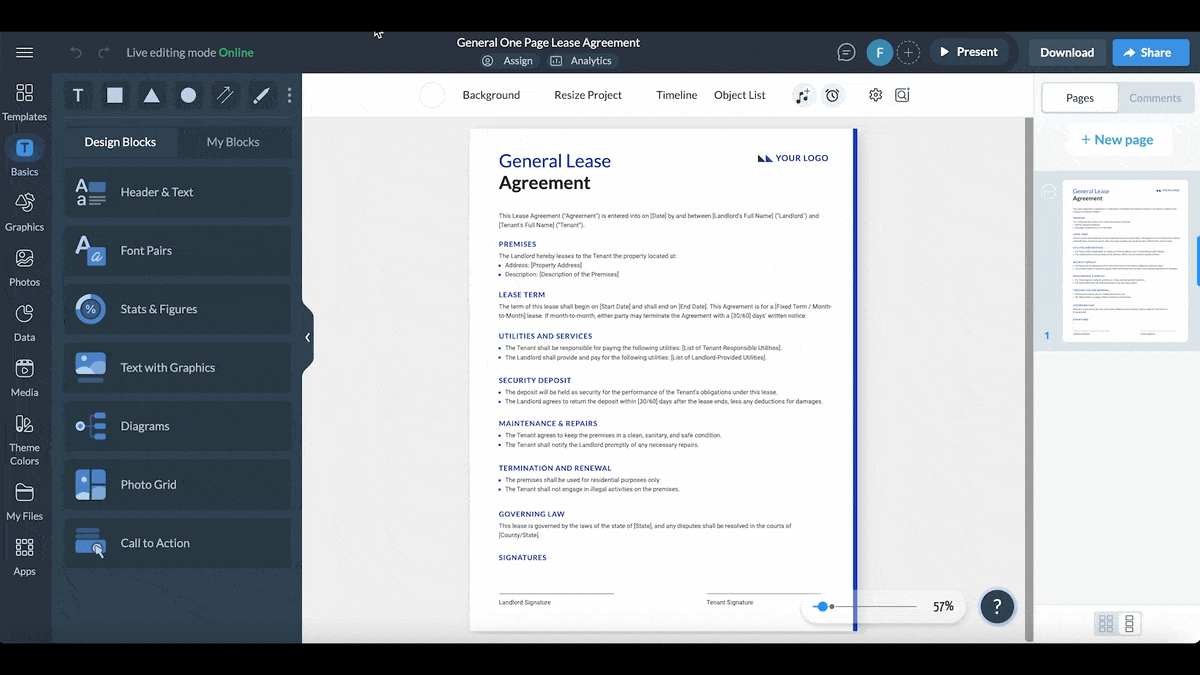Open the comments bubble in the header

[845, 52]
